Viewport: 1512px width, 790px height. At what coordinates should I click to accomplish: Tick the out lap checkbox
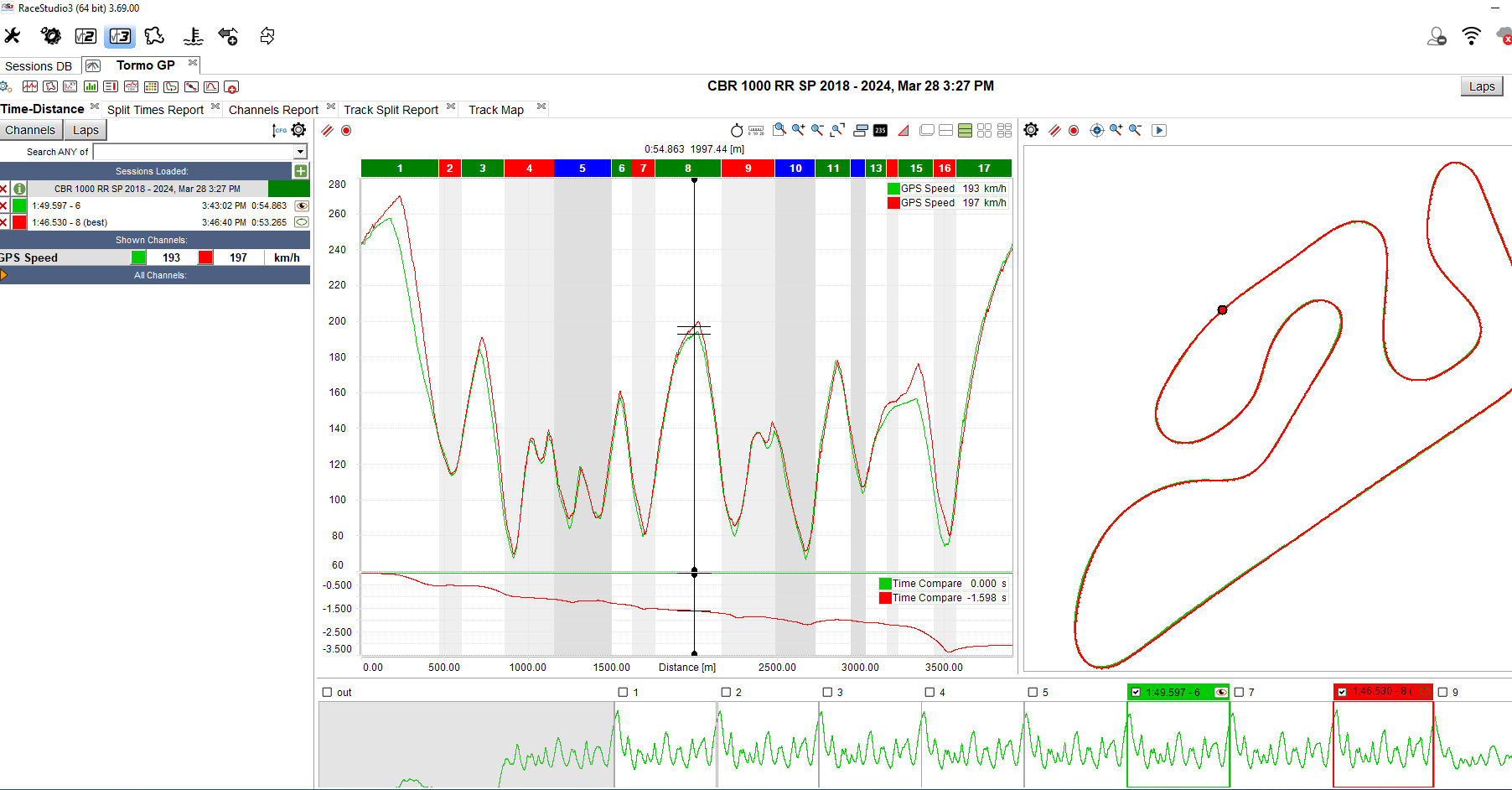coord(328,692)
